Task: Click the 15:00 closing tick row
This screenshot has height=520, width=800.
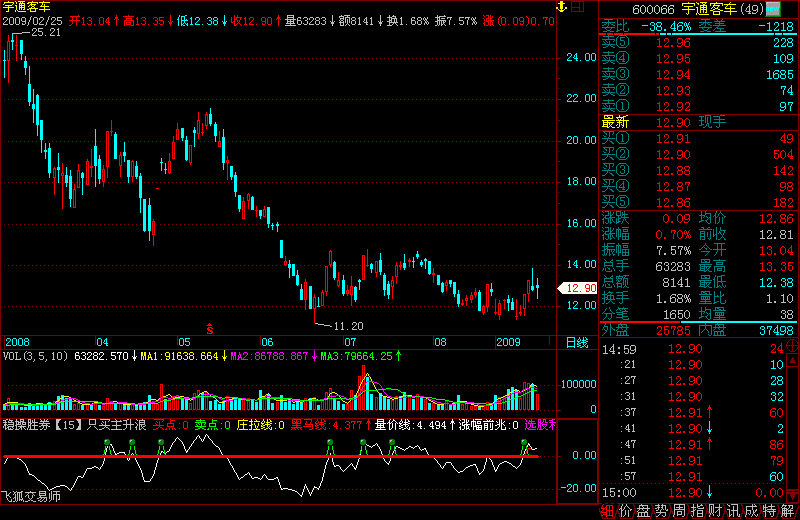Action: (693, 492)
